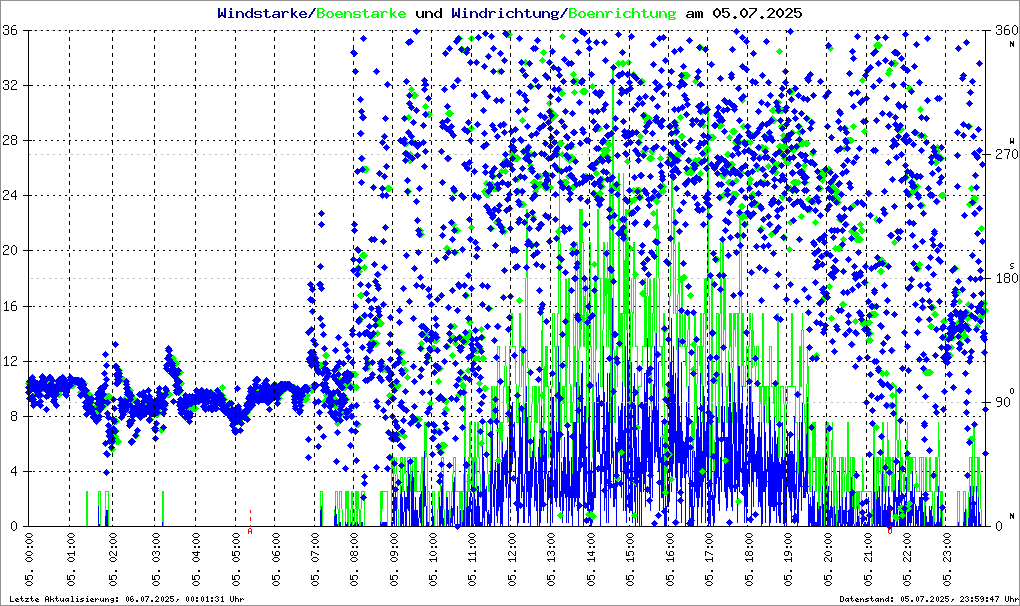Click the 36 value on left axis
Viewport: 1020px width, 606px height.
[x=12, y=31]
